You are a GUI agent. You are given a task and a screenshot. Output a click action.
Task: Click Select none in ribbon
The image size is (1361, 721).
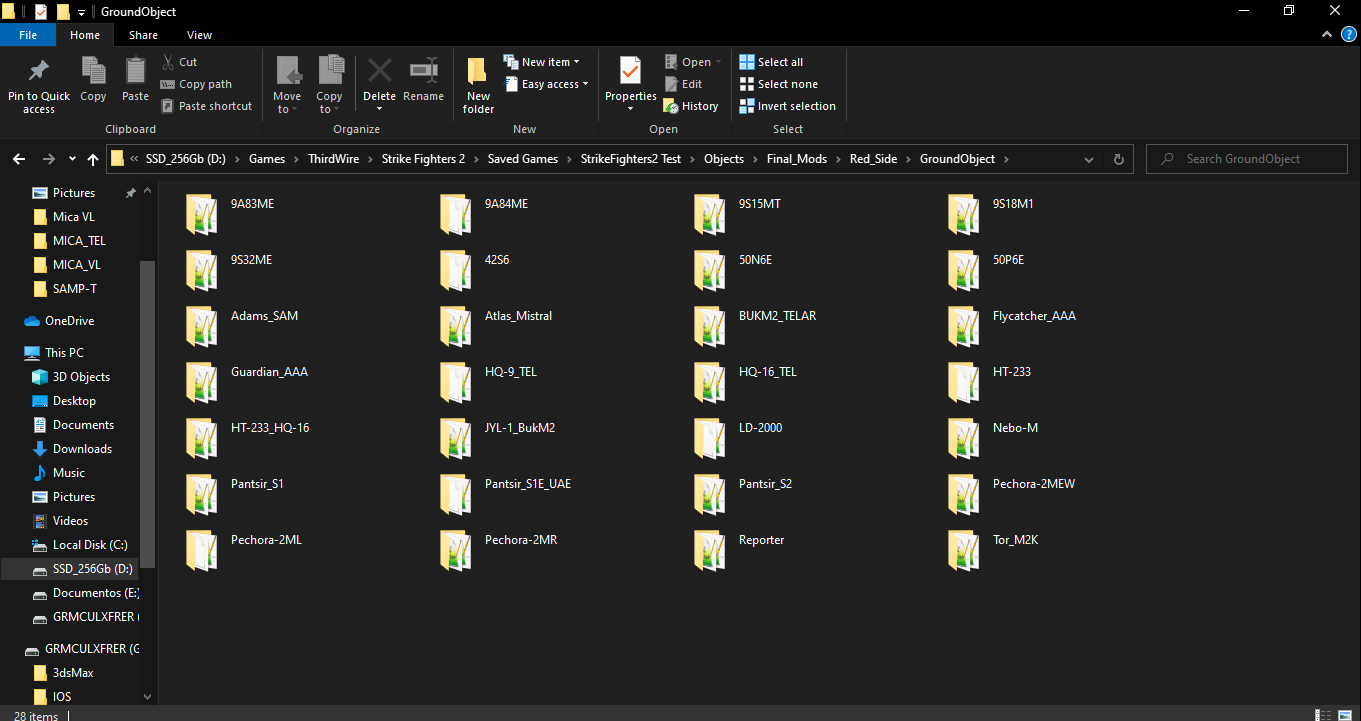pos(778,84)
